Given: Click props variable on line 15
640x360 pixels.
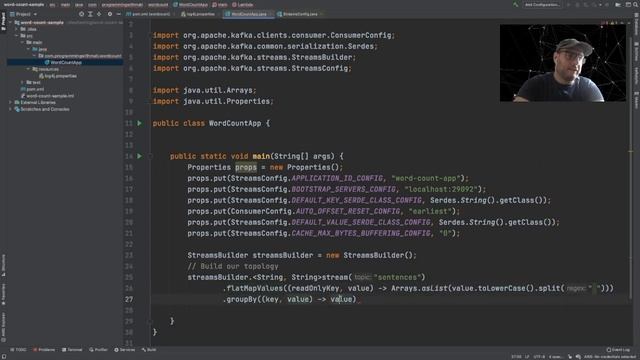Looking at the screenshot, I should pos(246,167).
